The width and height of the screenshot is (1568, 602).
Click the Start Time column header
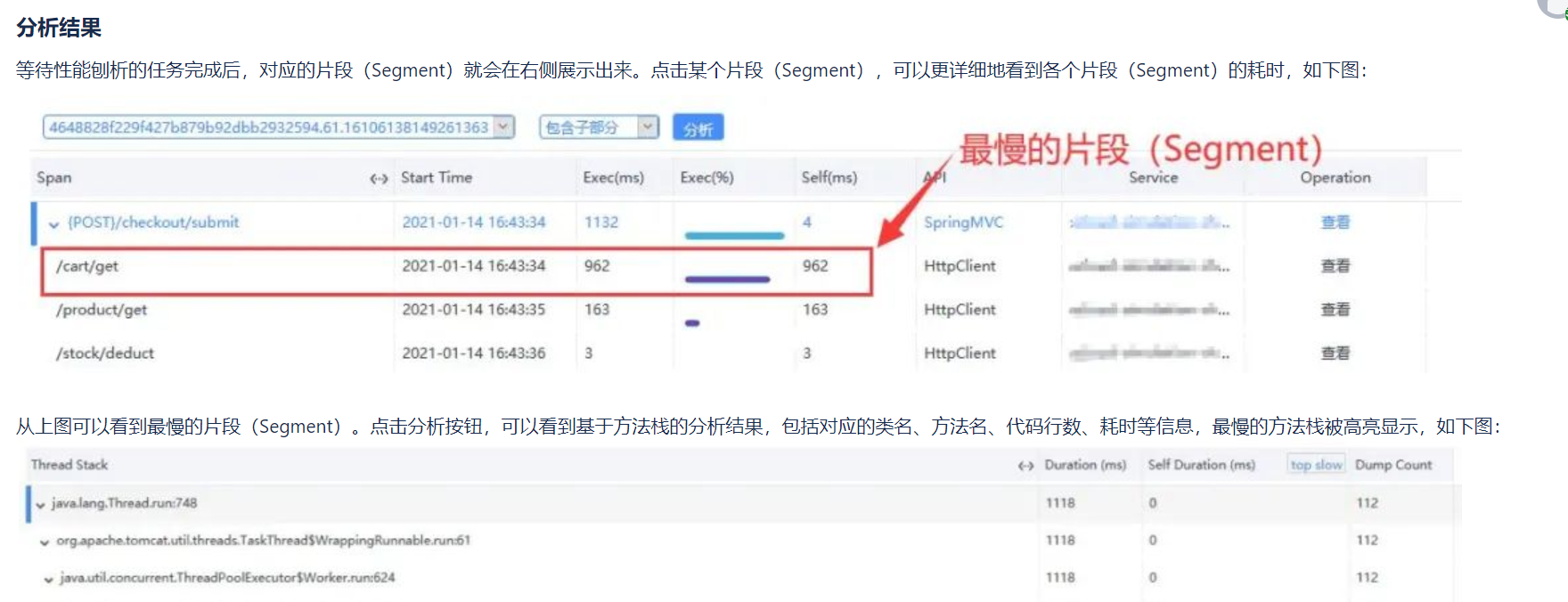[437, 177]
